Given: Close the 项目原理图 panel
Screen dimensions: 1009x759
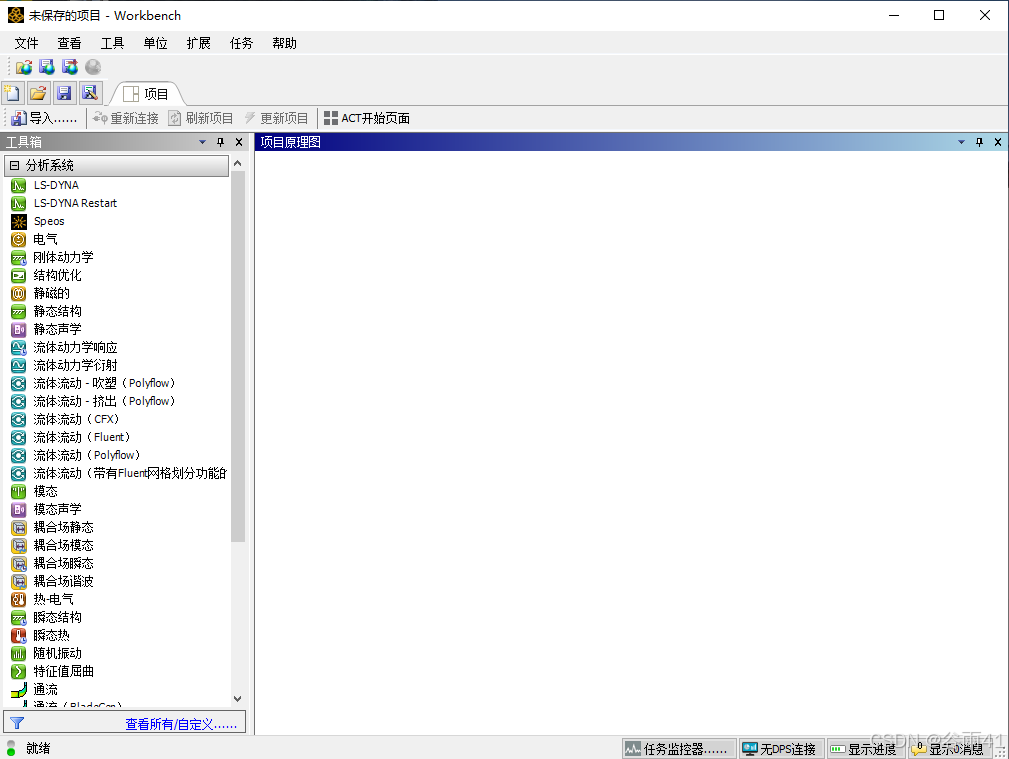Looking at the screenshot, I should click(x=997, y=142).
